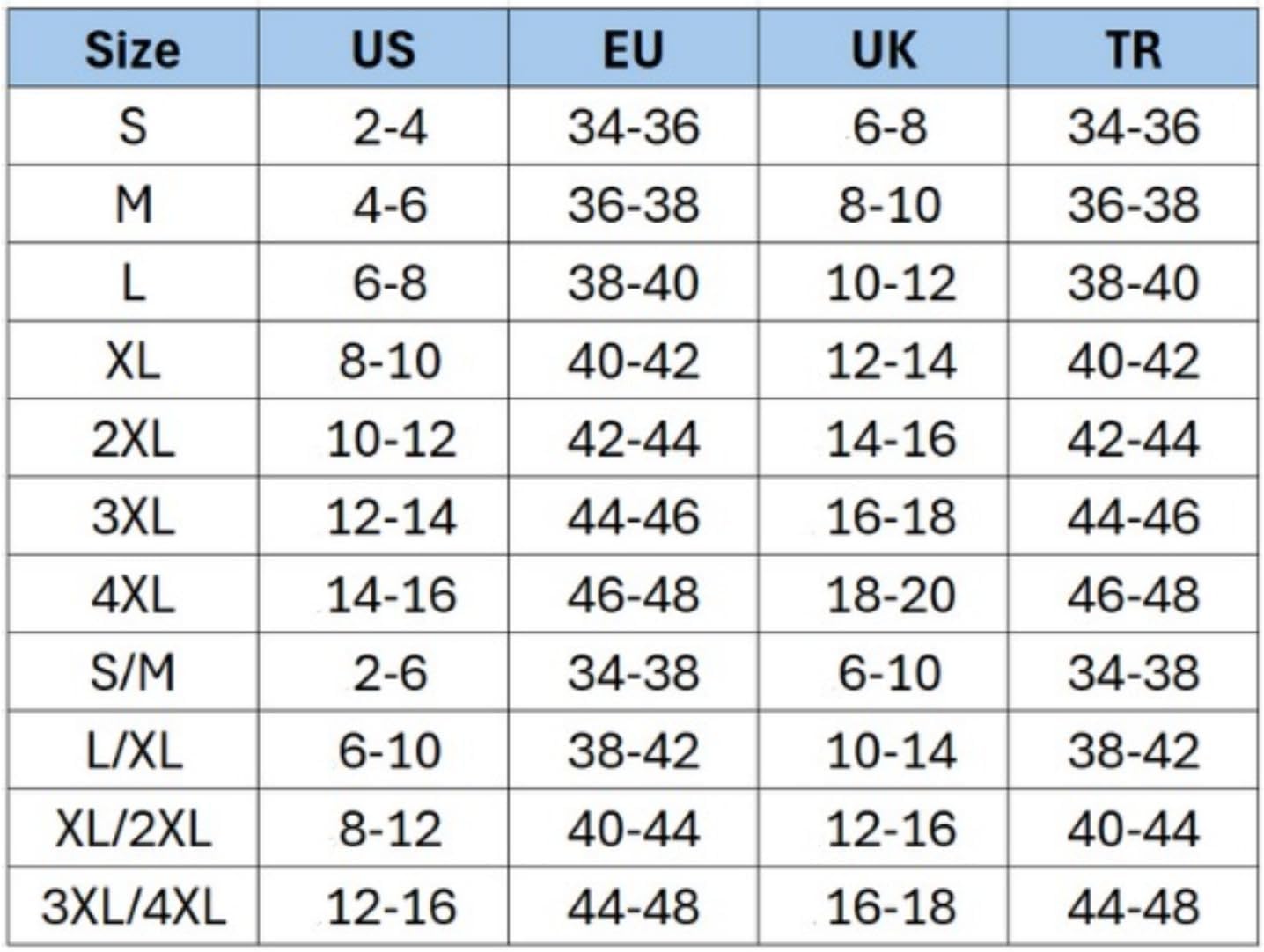Select EU value 36-38 in M row
The image size is (1264, 952).
coord(633,205)
